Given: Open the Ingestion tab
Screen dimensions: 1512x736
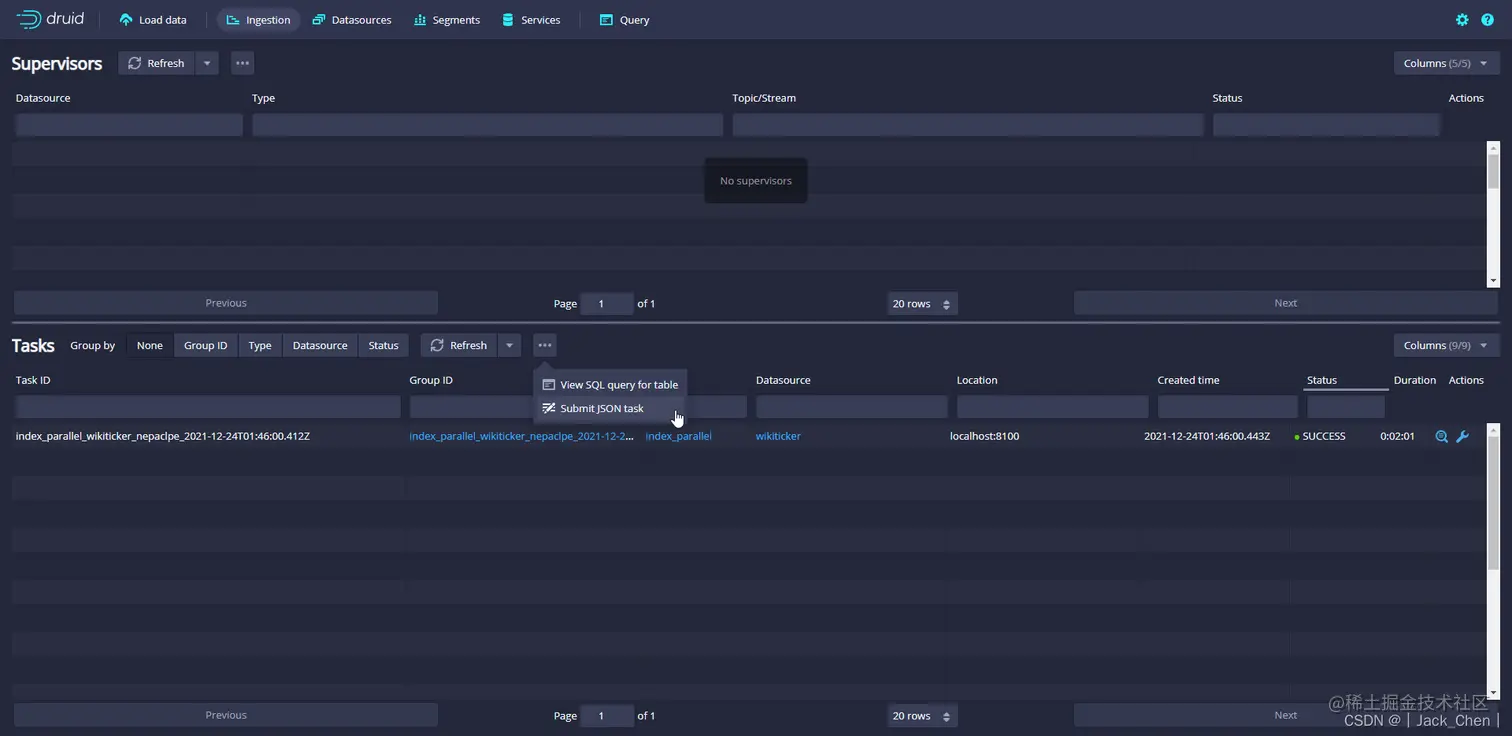Looking at the screenshot, I should pyautogui.click(x=259, y=20).
